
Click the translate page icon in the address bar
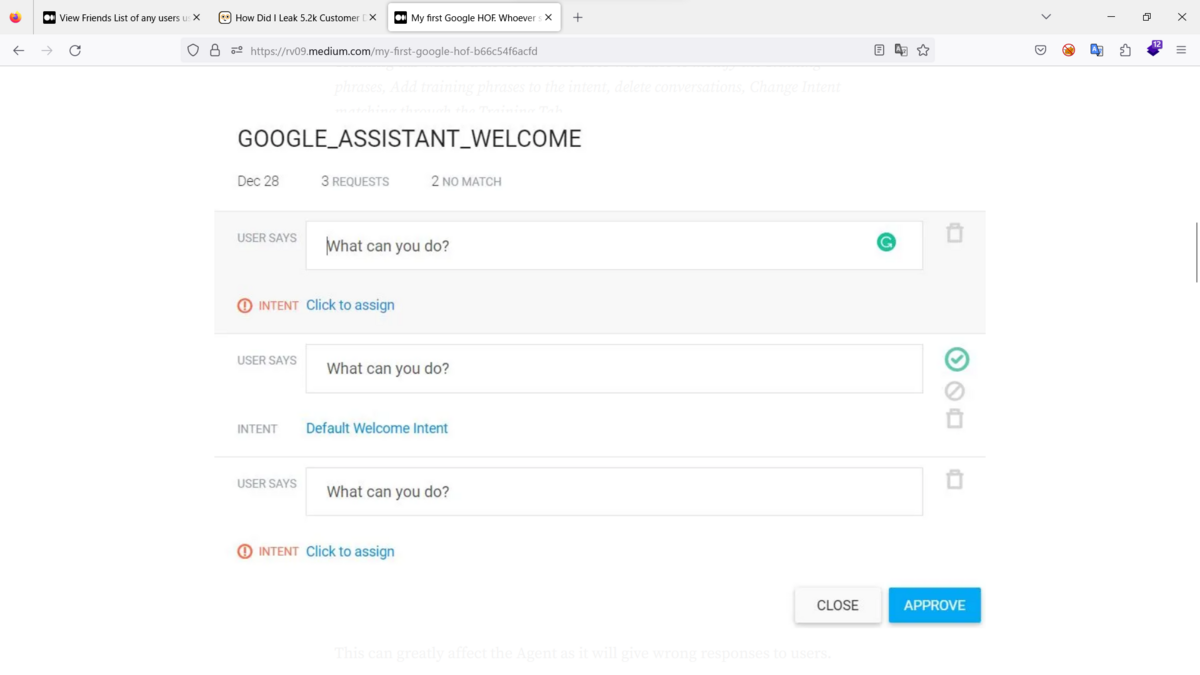tap(901, 50)
